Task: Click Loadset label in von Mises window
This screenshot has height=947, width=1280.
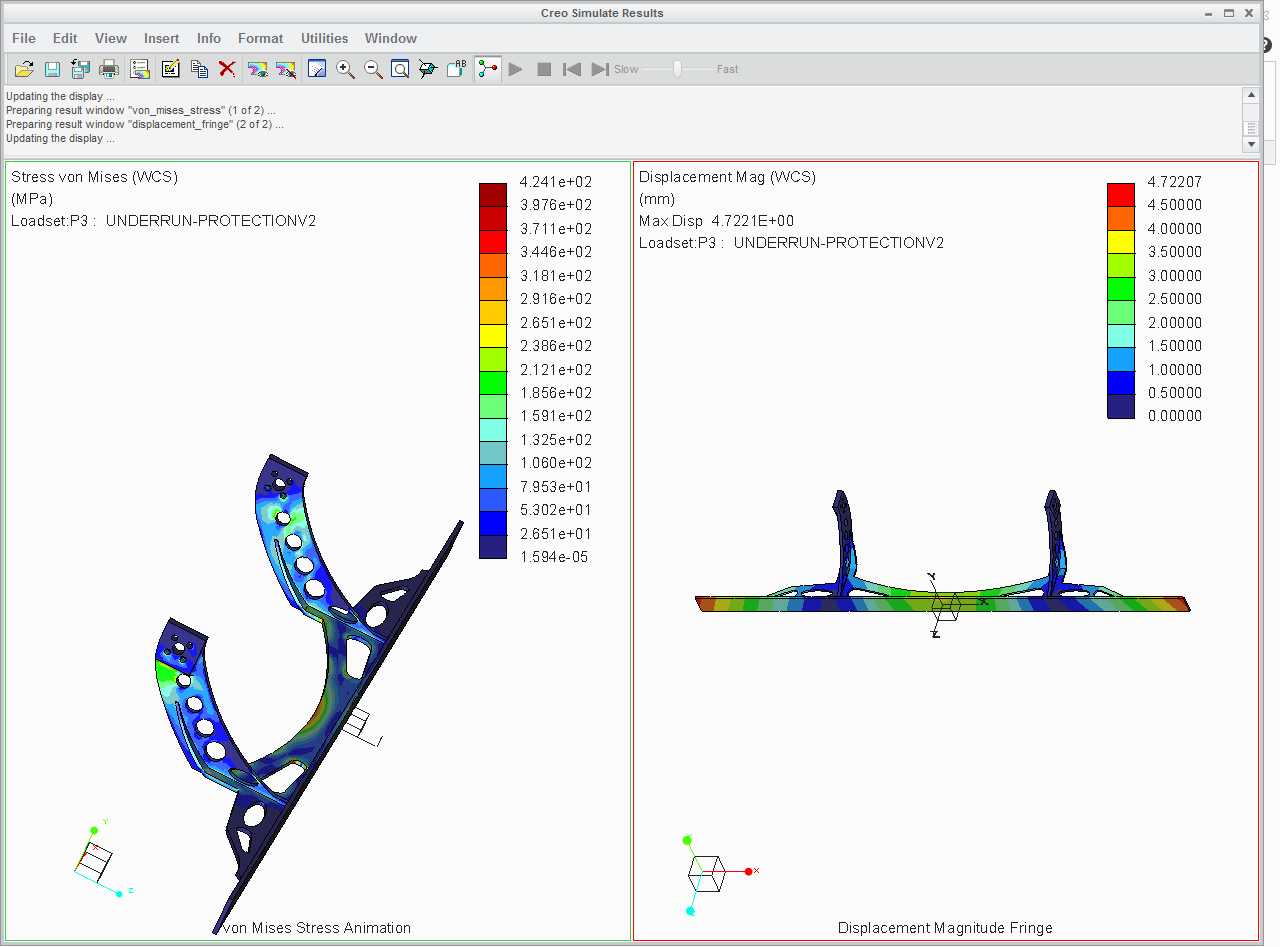Action: click(x=163, y=221)
